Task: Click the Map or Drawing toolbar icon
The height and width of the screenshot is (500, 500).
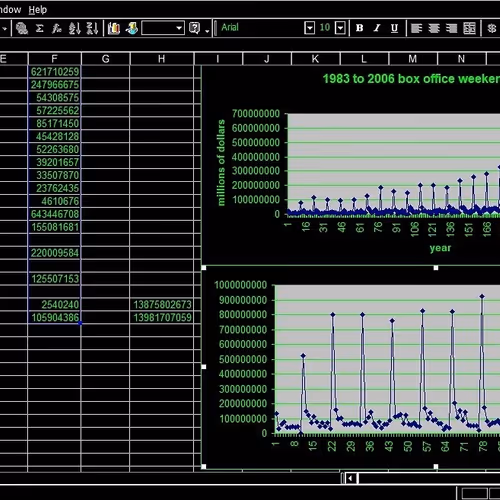Action: click(132, 28)
